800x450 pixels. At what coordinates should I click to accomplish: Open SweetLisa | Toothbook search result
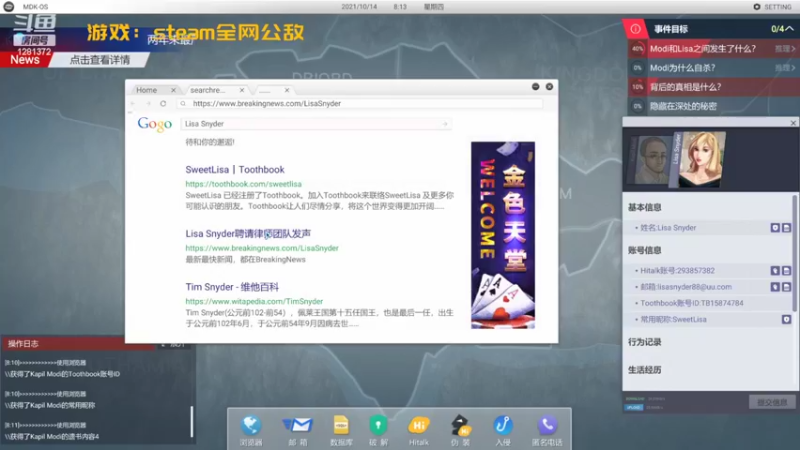(235, 169)
